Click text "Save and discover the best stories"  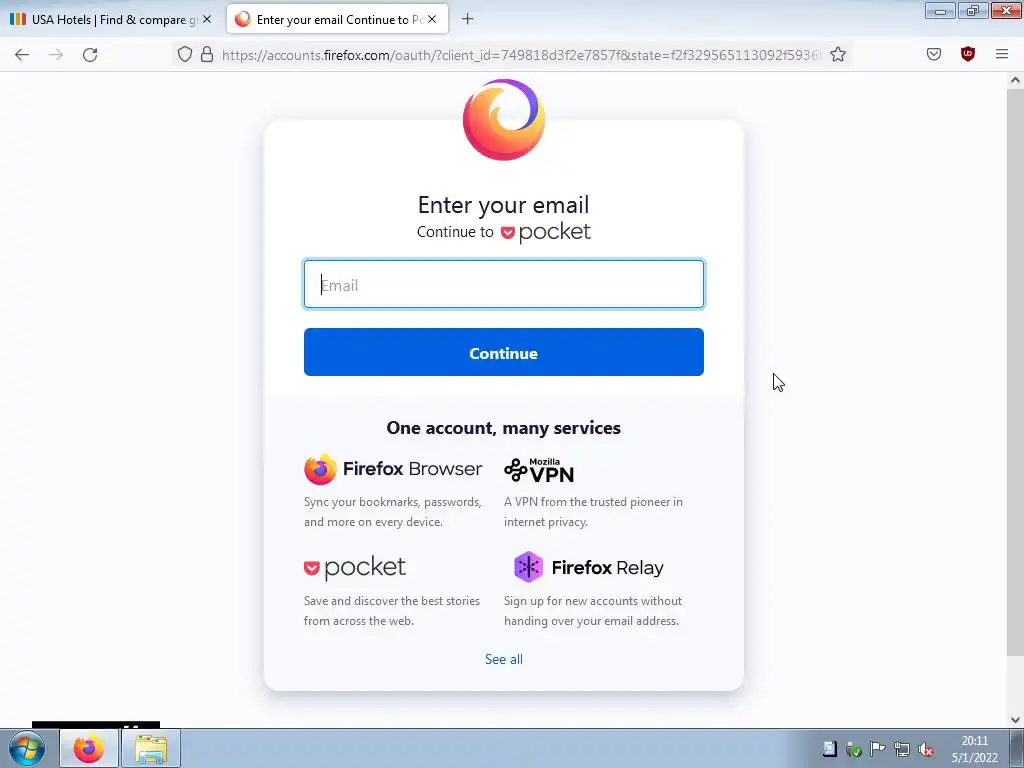392,601
